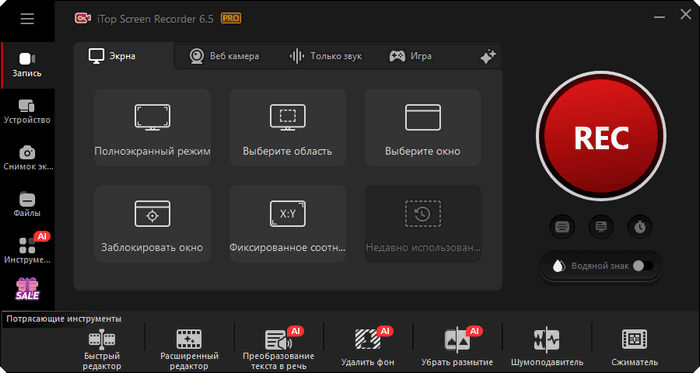Select Недавно использованные mode
Image resolution: width=700 pixels, height=373 pixels.
[x=423, y=224]
